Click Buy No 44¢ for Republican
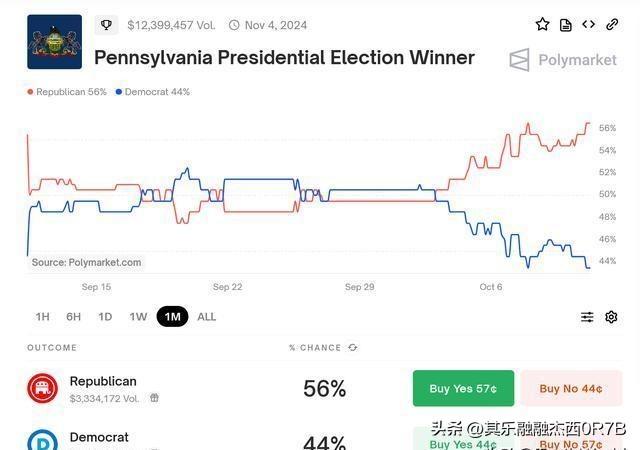 [571, 388]
